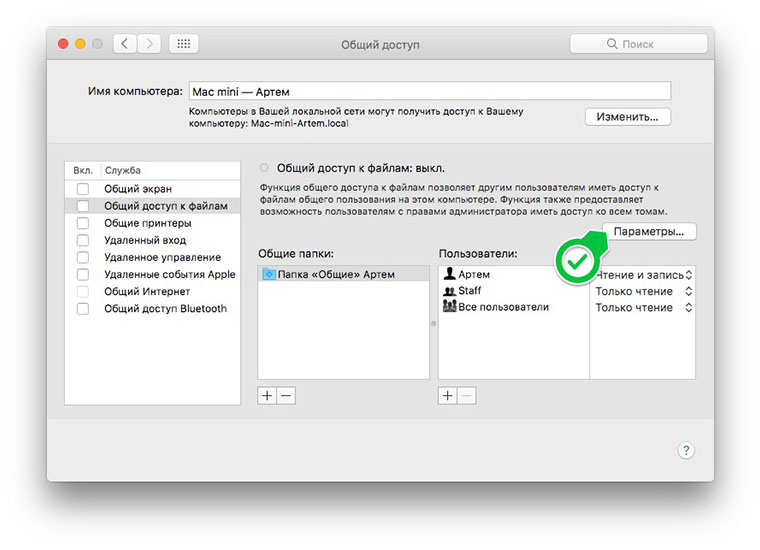Select Staff in users list
This screenshot has width=760, height=550.
[514, 291]
